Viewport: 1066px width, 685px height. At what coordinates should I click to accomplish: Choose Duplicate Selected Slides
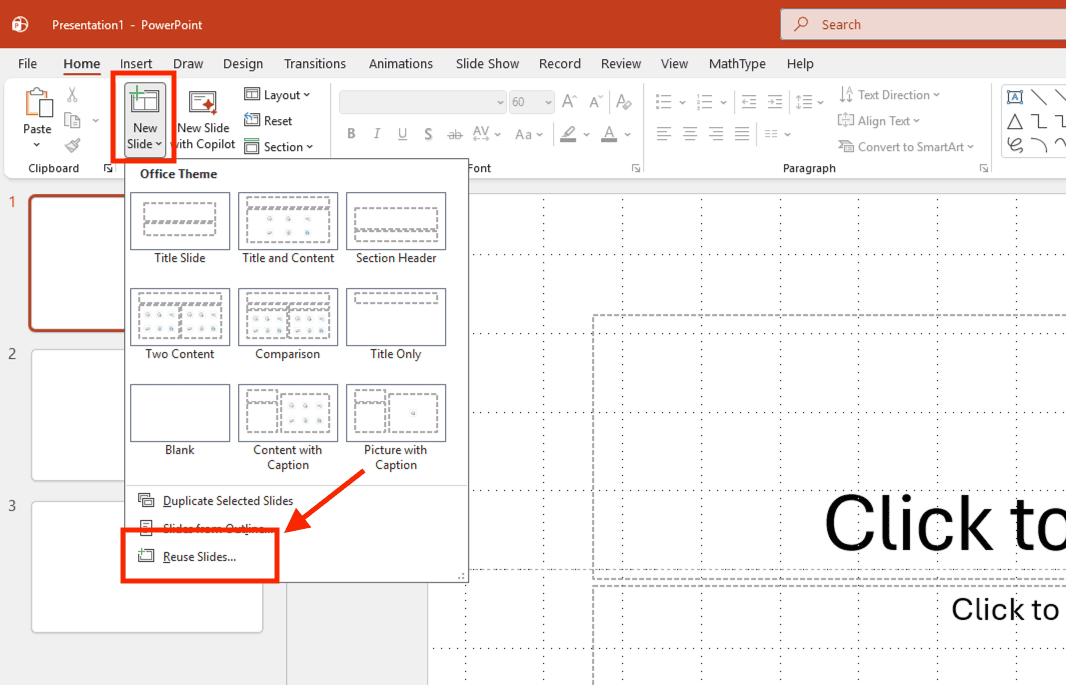click(x=228, y=500)
